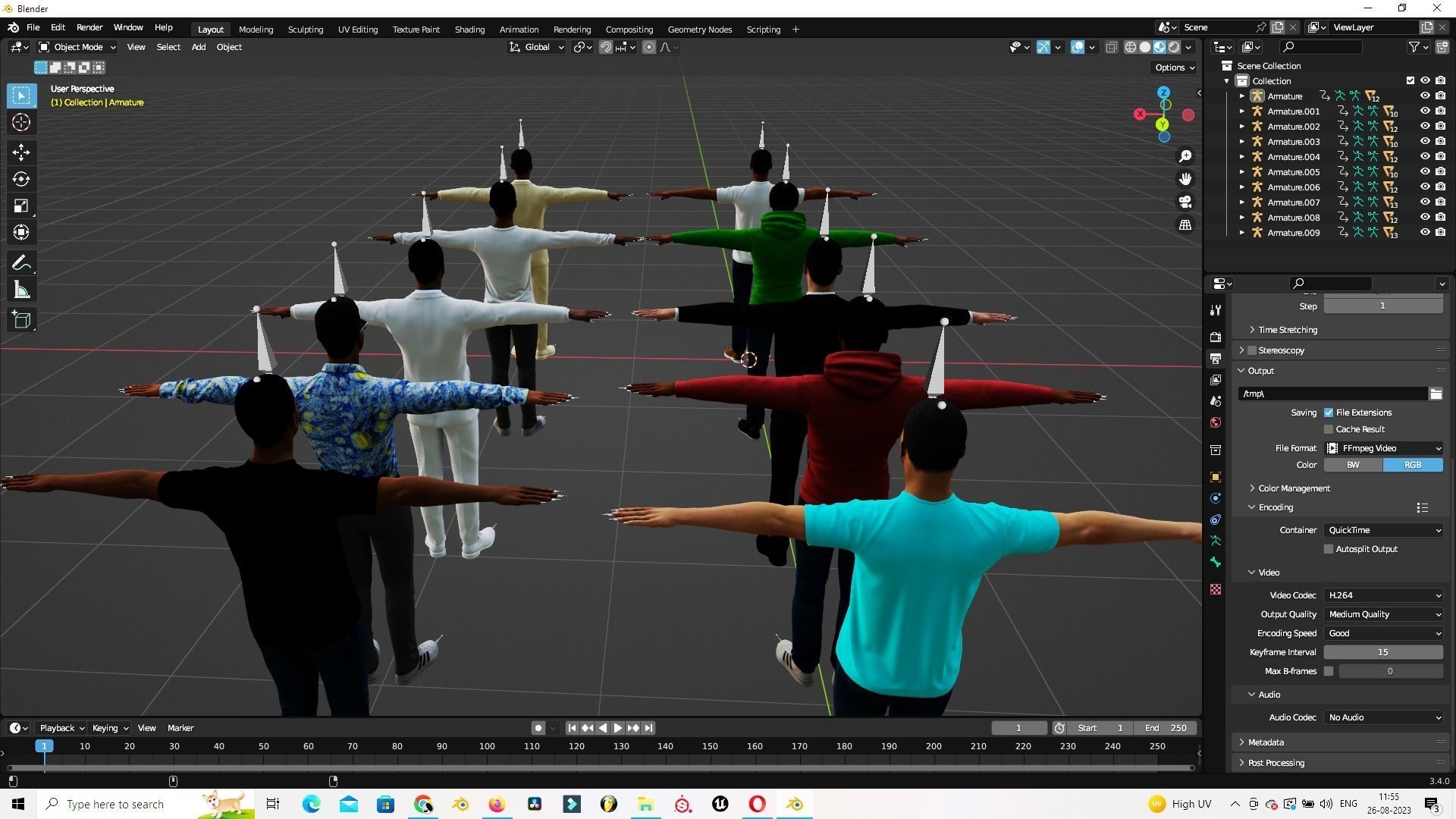Click the pan view hand icon

pos(1185,179)
